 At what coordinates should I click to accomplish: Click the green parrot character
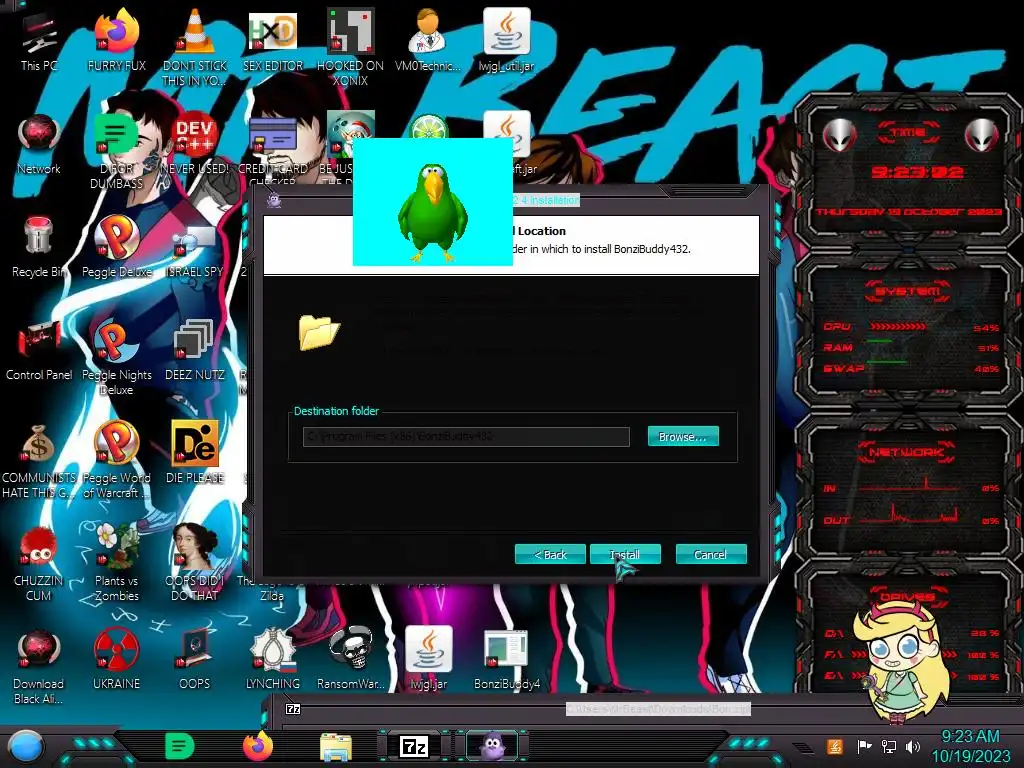[432, 212]
